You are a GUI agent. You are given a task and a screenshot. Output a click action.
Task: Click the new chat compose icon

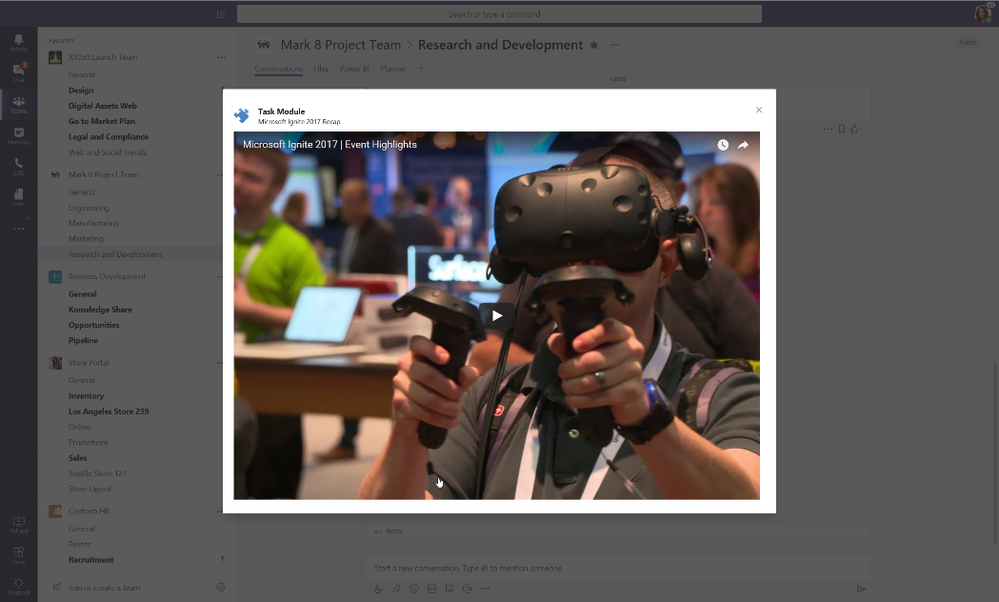tap(221, 14)
